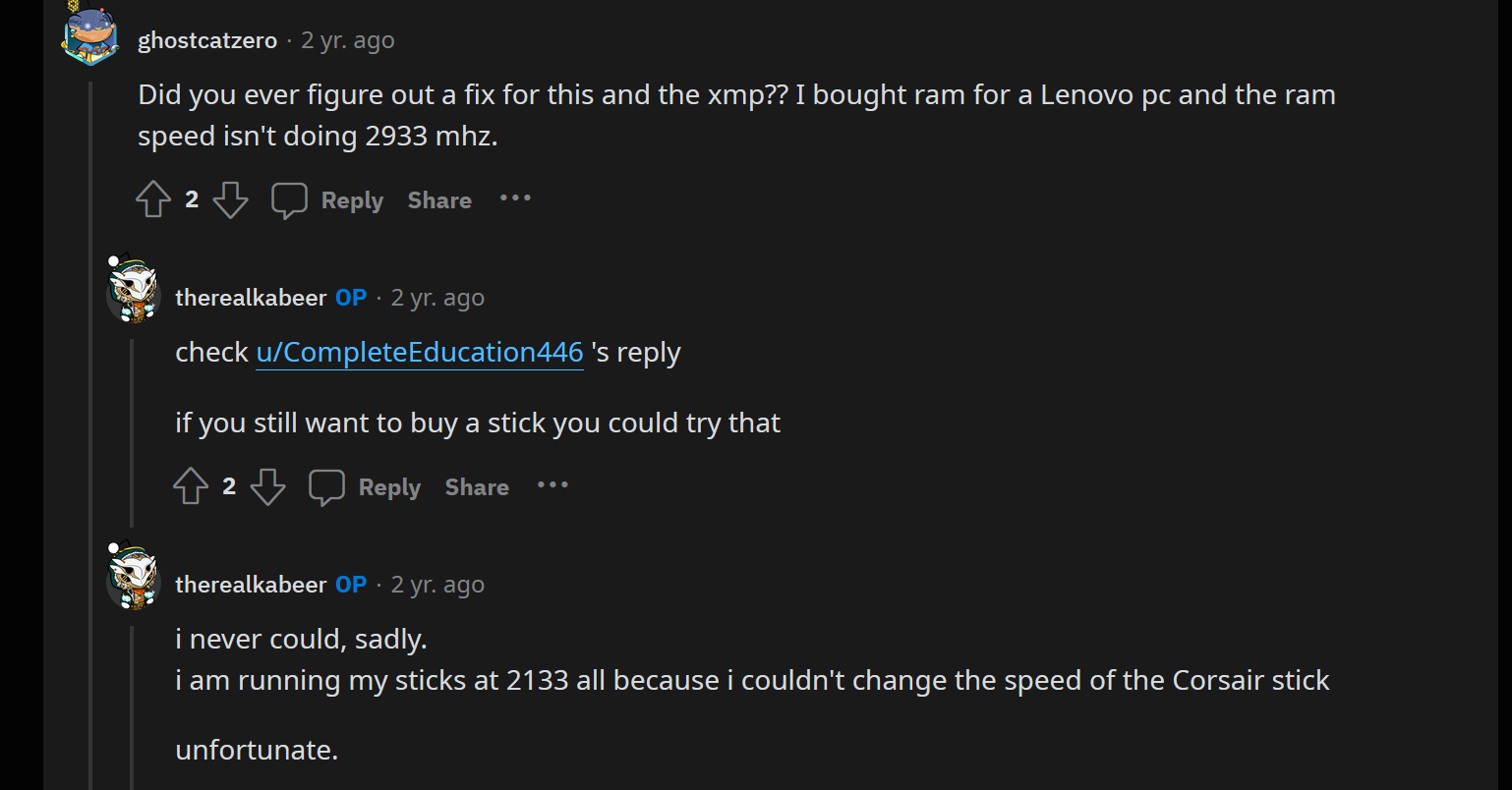
Task: Click the vote count on therealkabeer's first reply
Action: point(229,485)
